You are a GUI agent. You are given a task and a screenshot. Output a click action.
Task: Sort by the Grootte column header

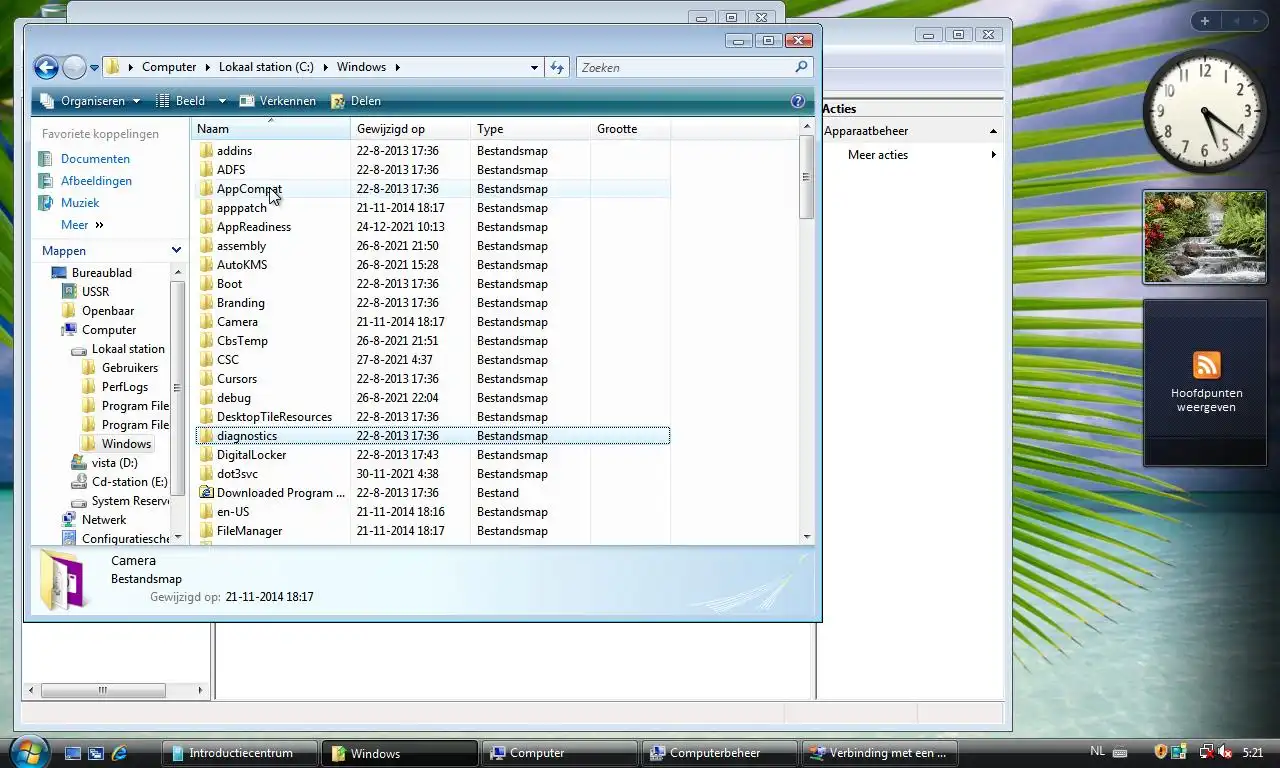pos(630,129)
